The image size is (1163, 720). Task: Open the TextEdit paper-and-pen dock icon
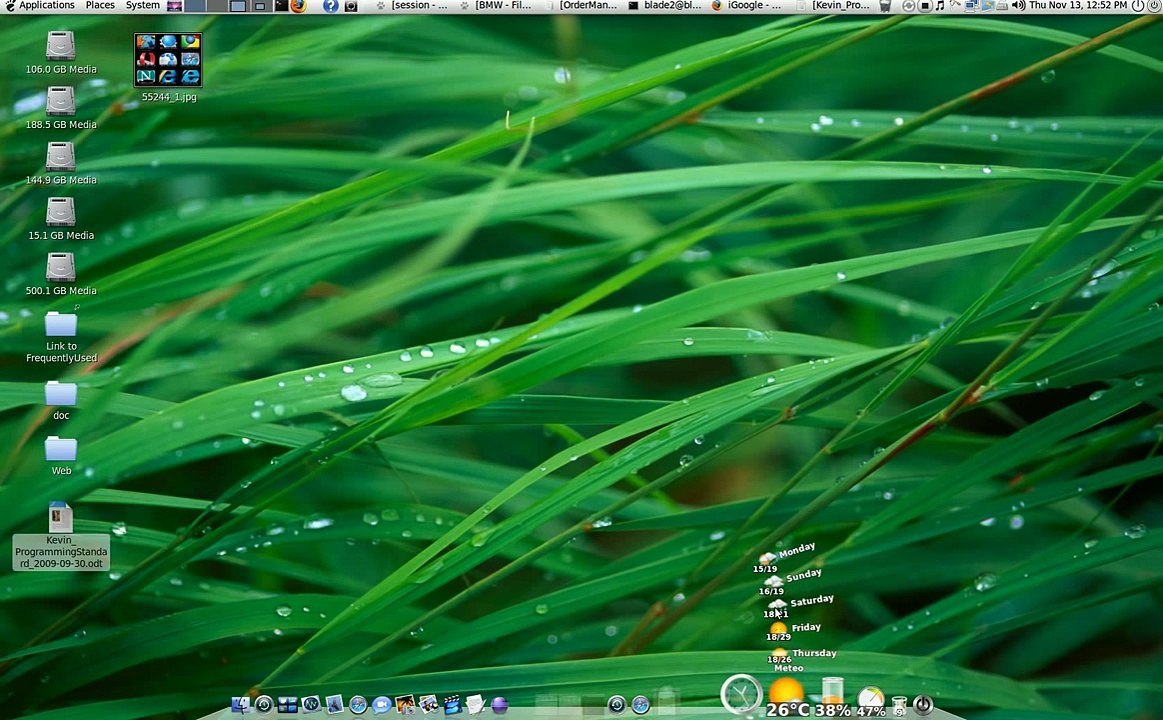(x=475, y=704)
